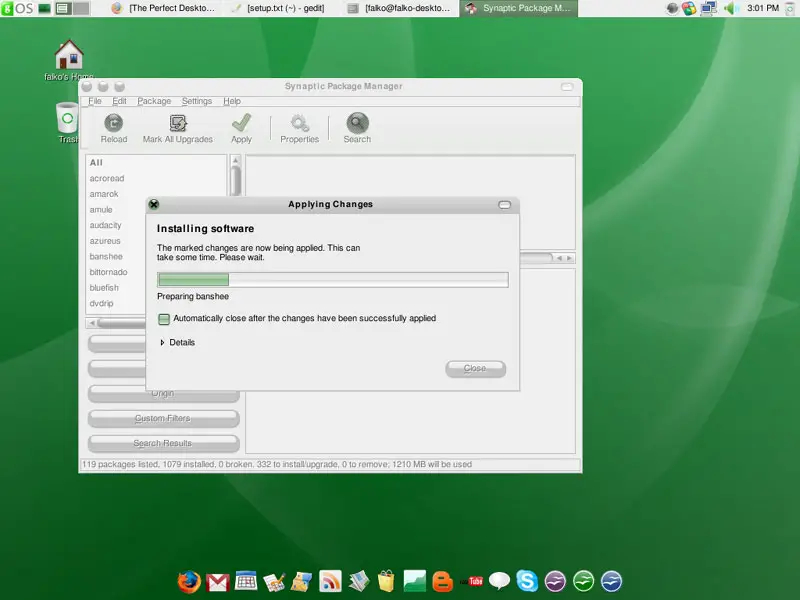Click the Close button in Applying Changes
The height and width of the screenshot is (600, 800).
click(x=476, y=368)
